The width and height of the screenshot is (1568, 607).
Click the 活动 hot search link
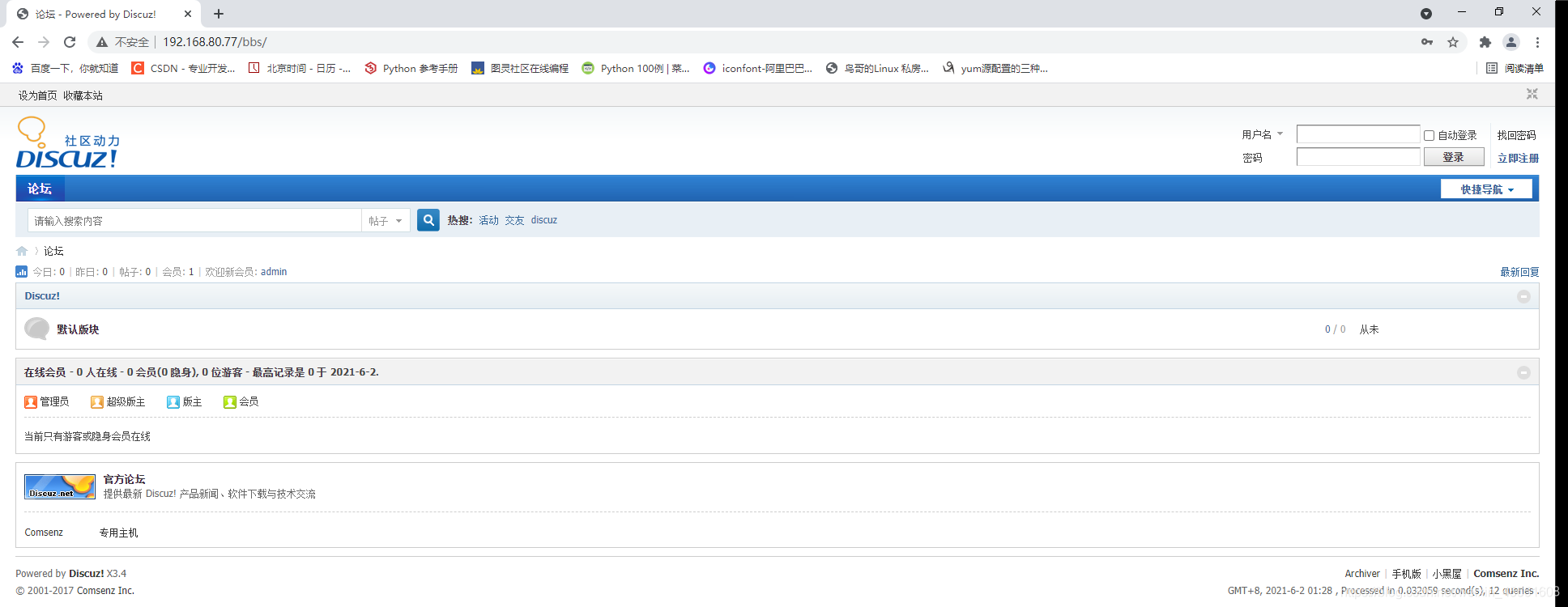point(489,220)
